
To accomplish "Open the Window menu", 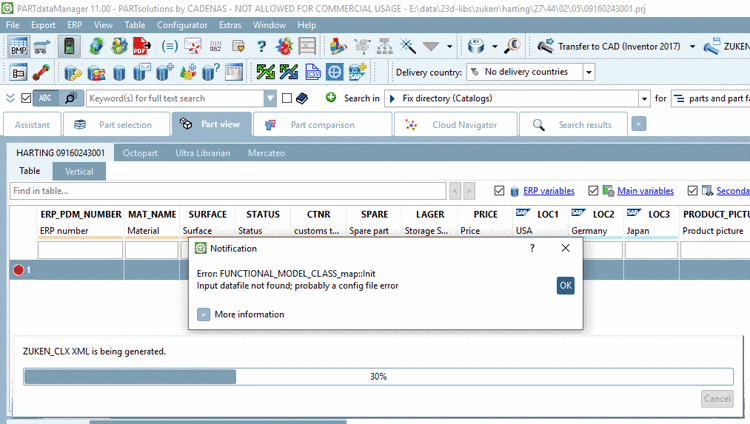I will (269, 25).
